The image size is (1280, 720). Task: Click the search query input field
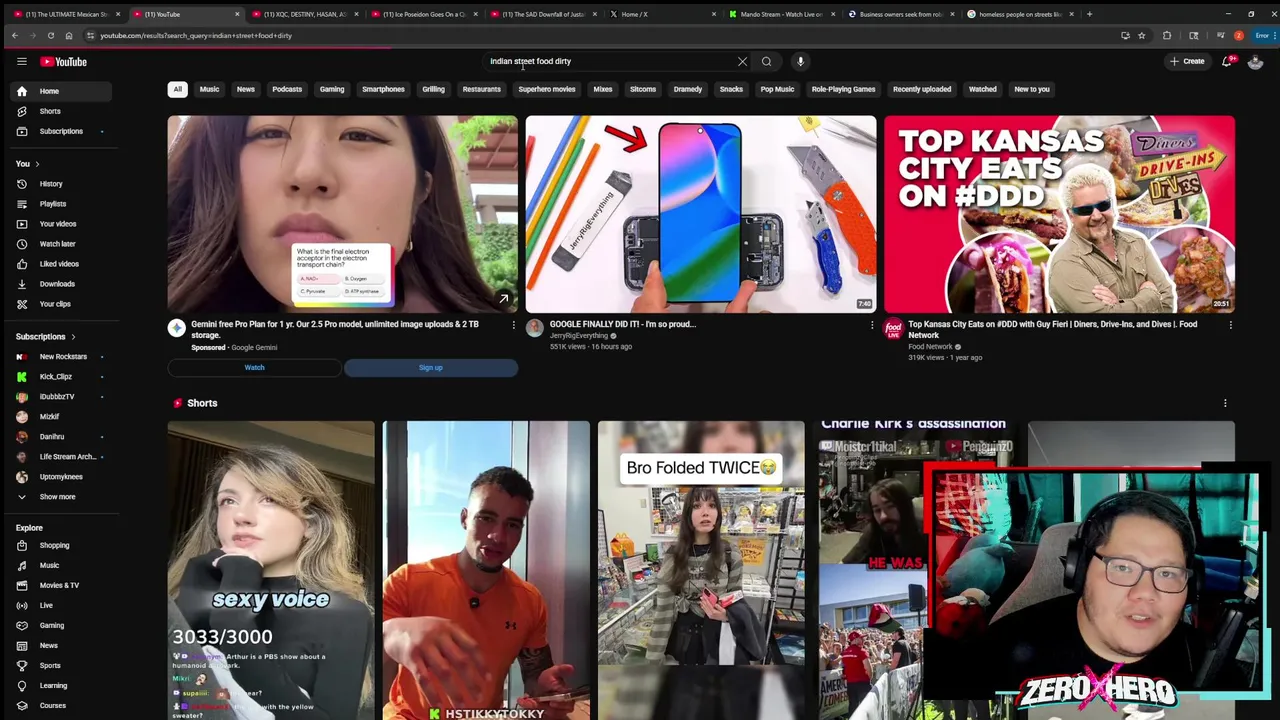pos(610,61)
